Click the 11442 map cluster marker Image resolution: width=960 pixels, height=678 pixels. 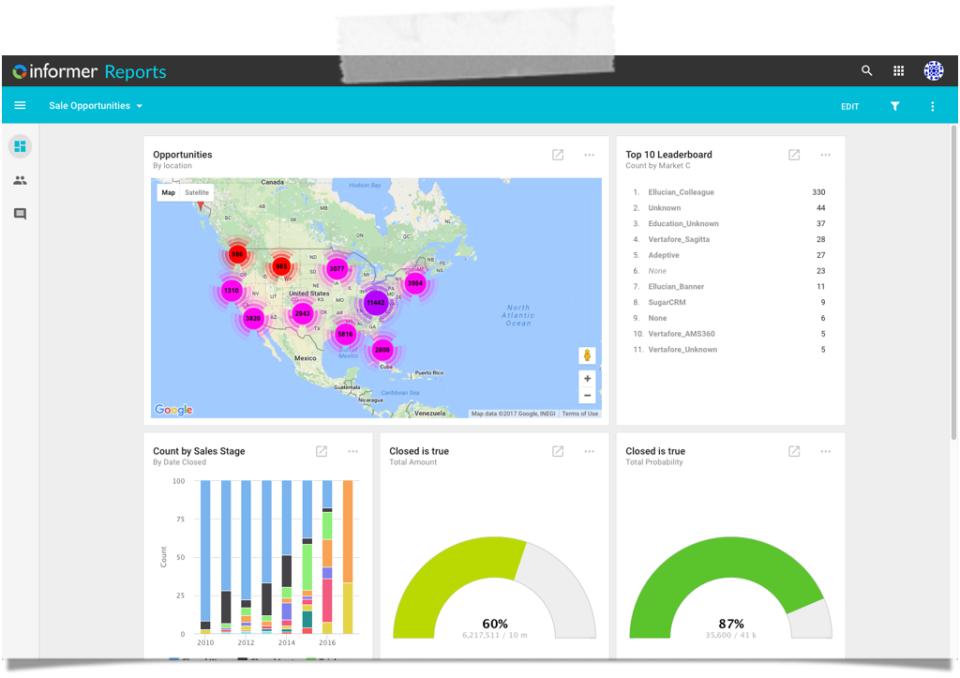375,303
